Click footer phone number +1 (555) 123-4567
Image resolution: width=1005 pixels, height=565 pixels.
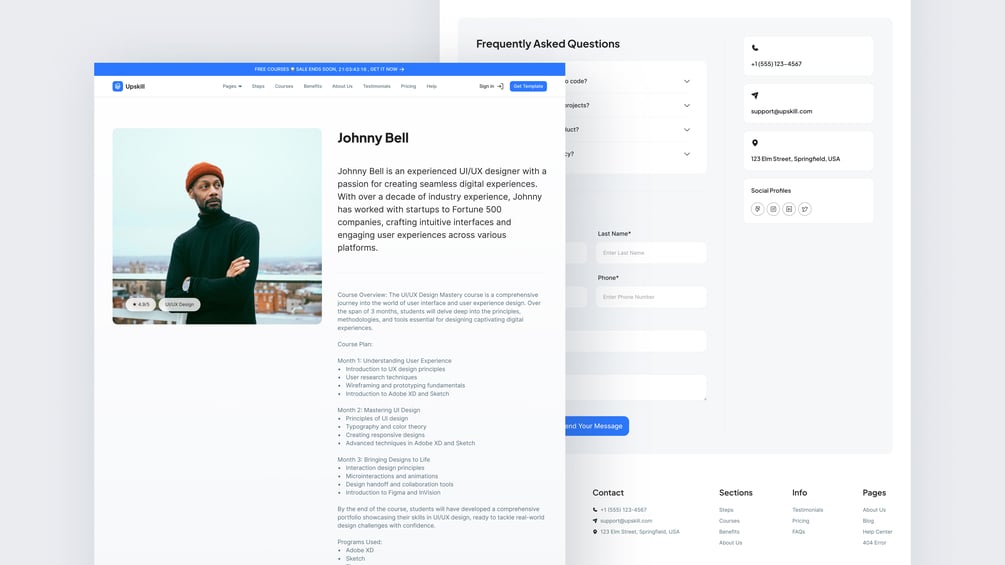(x=623, y=510)
